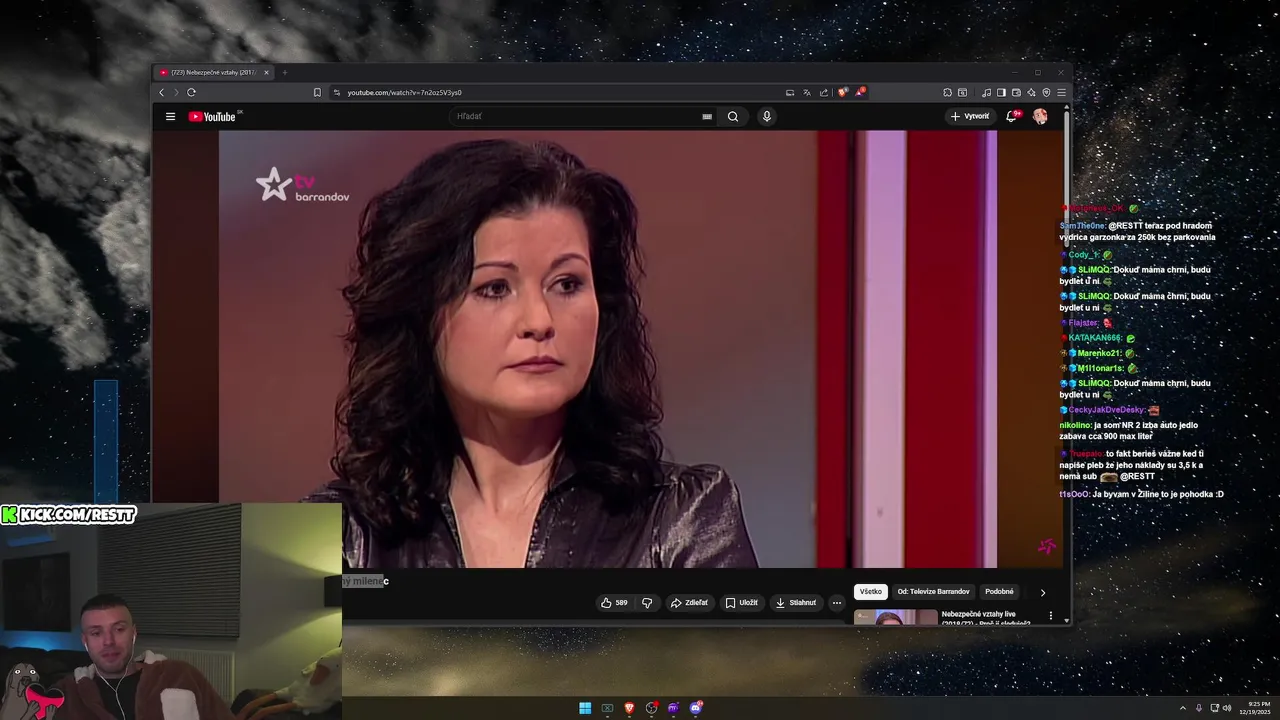The width and height of the screenshot is (1280, 720).
Task: Click the YouTube search magnifier button
Action: 733,116
